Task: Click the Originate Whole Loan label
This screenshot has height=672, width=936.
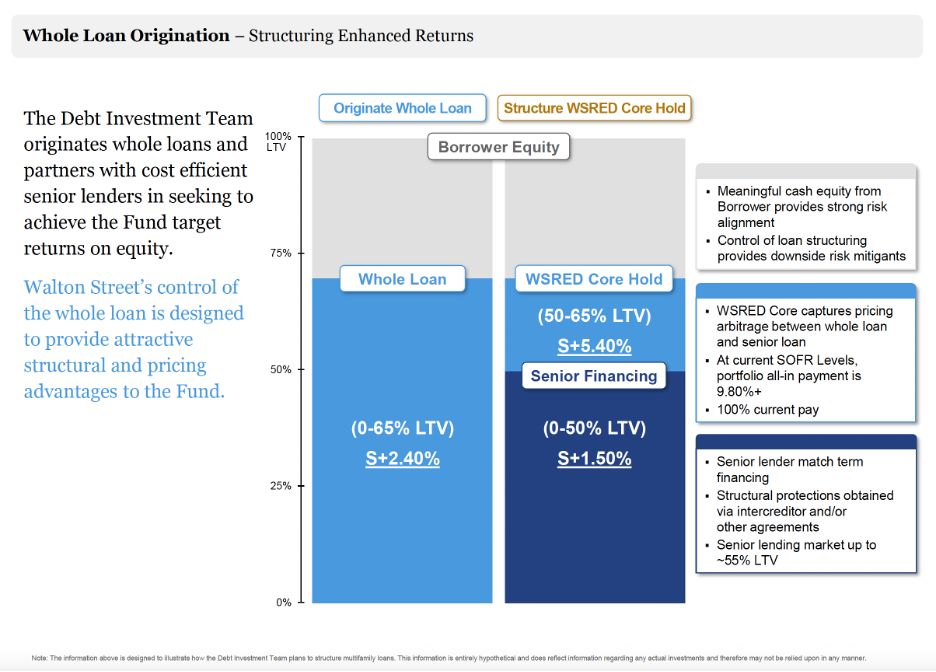Action: click(402, 108)
